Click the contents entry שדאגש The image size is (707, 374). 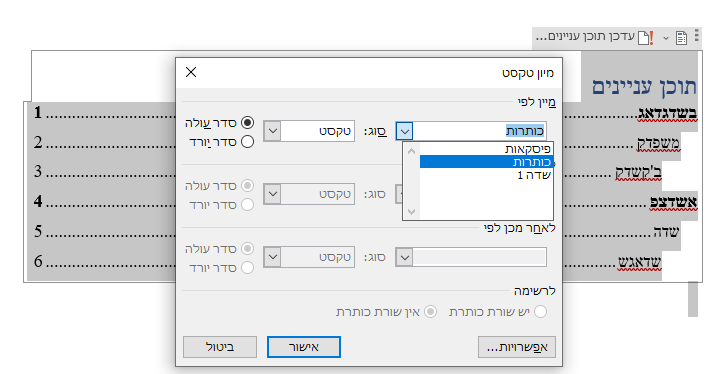coord(639,262)
